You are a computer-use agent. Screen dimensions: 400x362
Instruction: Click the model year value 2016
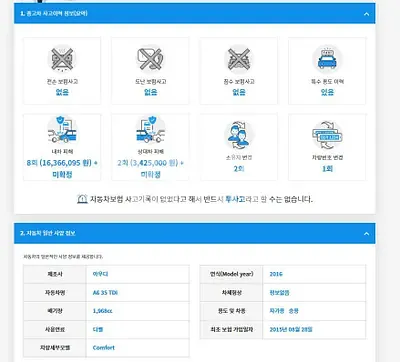coord(276,274)
